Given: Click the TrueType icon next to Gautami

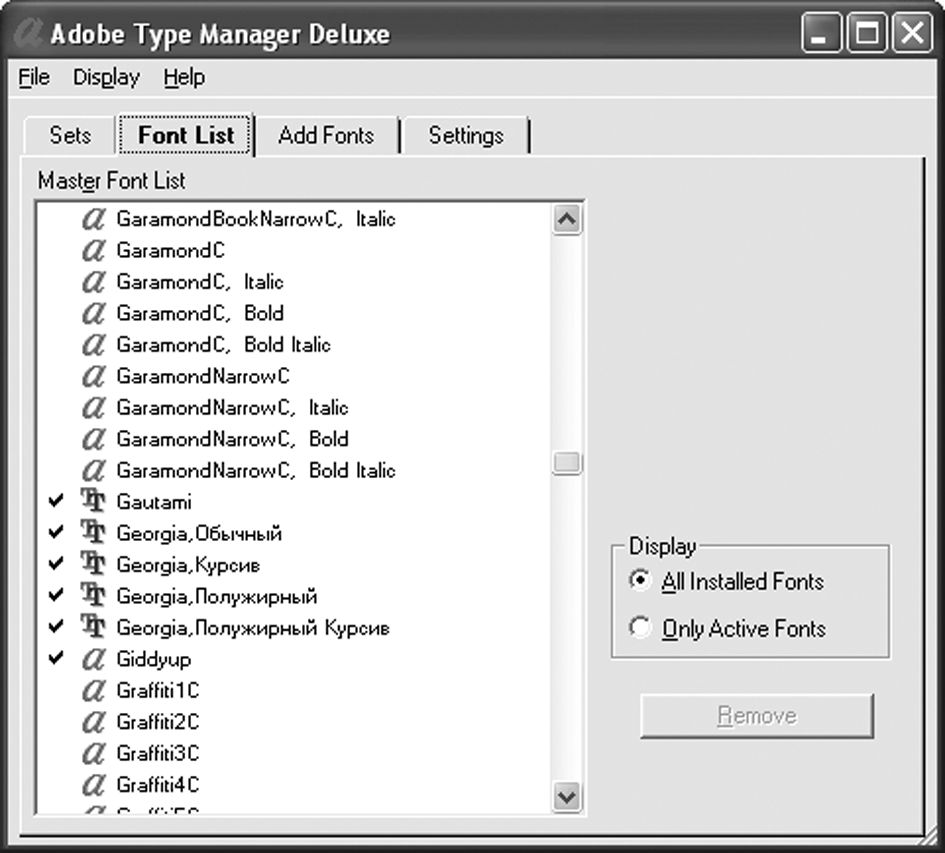Looking at the screenshot, I should click(93, 500).
